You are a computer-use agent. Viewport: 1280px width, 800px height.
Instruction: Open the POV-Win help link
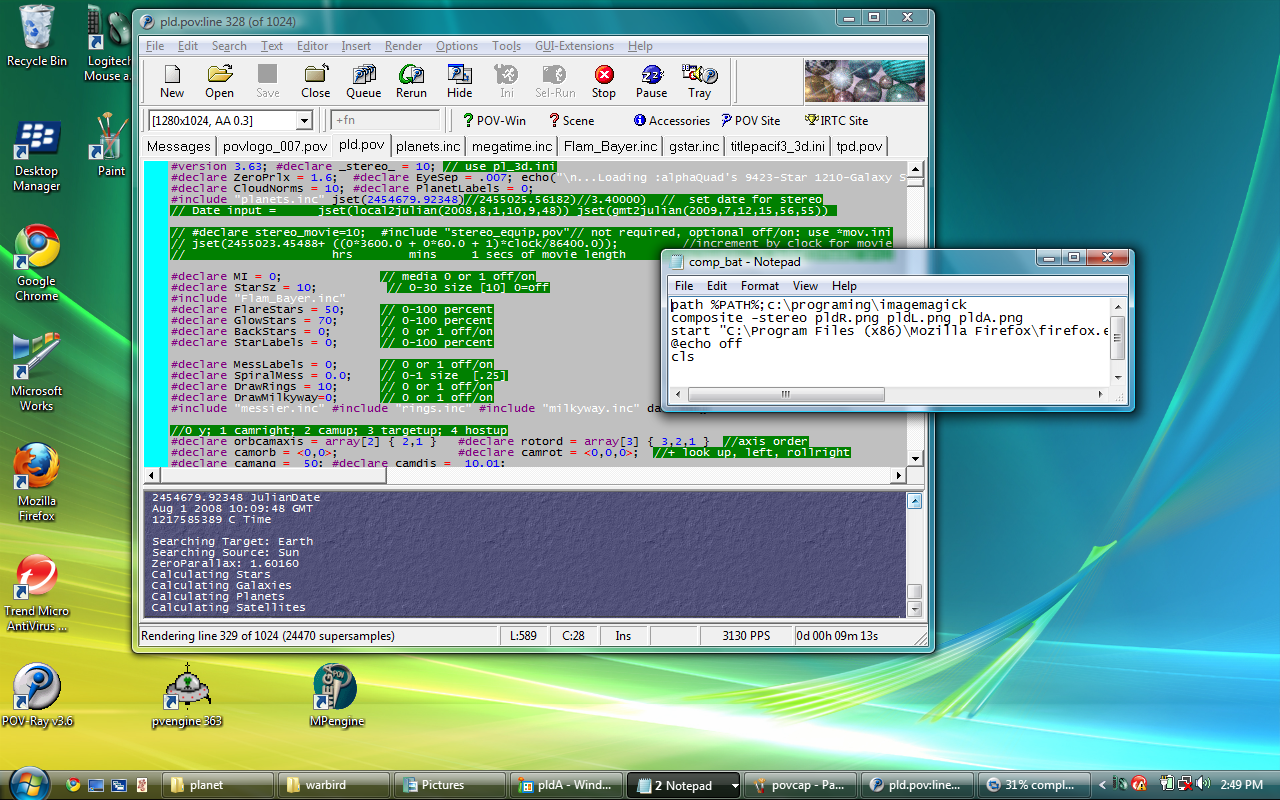tap(493, 121)
